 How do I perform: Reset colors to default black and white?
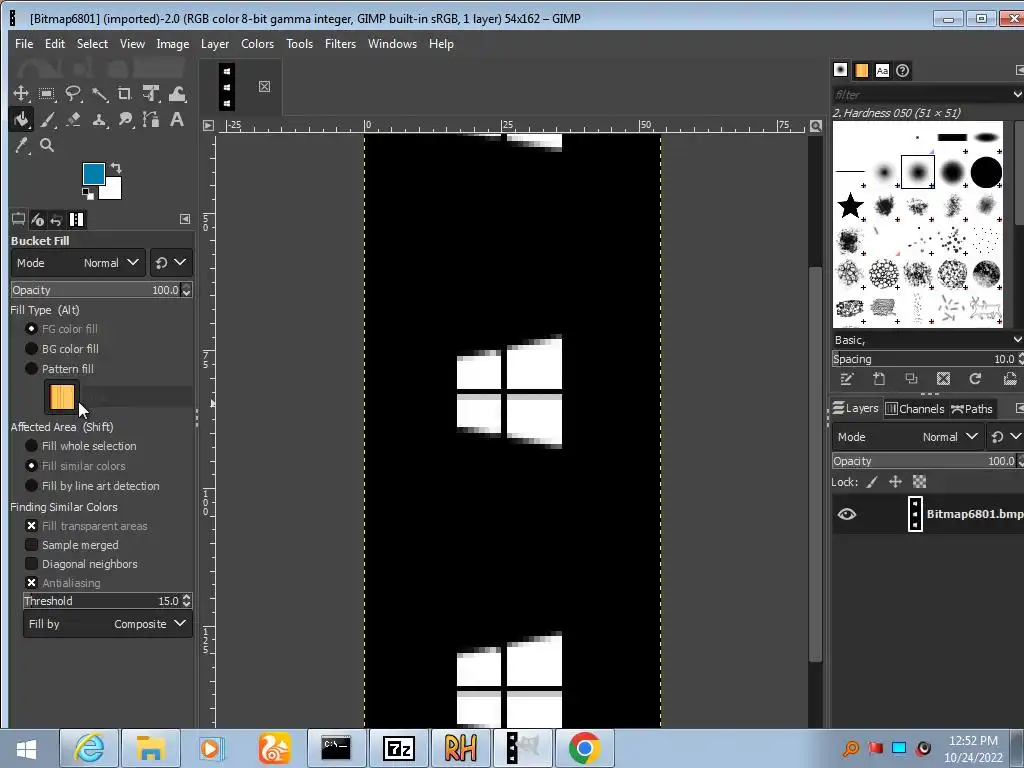[x=88, y=193]
